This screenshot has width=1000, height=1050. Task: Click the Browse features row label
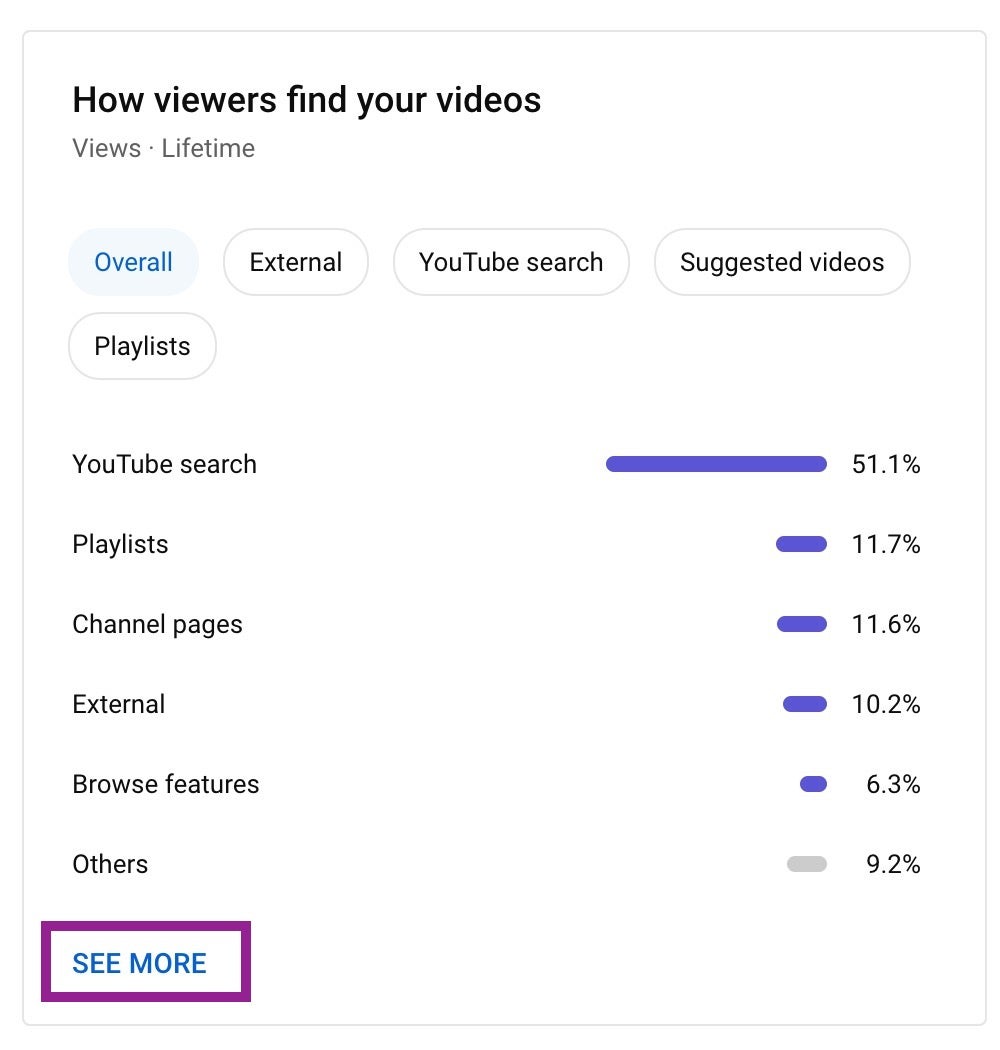[x=165, y=784]
